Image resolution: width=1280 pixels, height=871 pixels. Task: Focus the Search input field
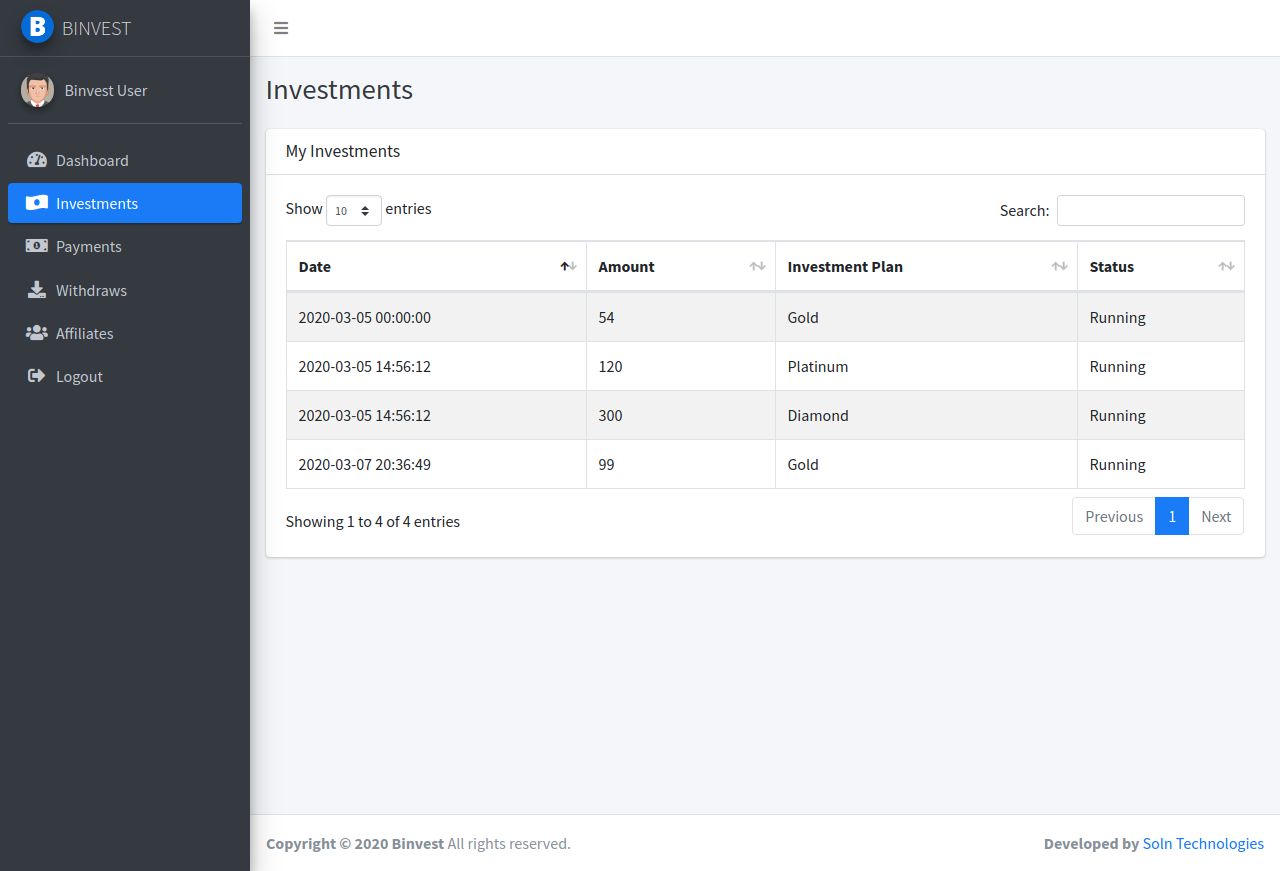pos(1150,210)
